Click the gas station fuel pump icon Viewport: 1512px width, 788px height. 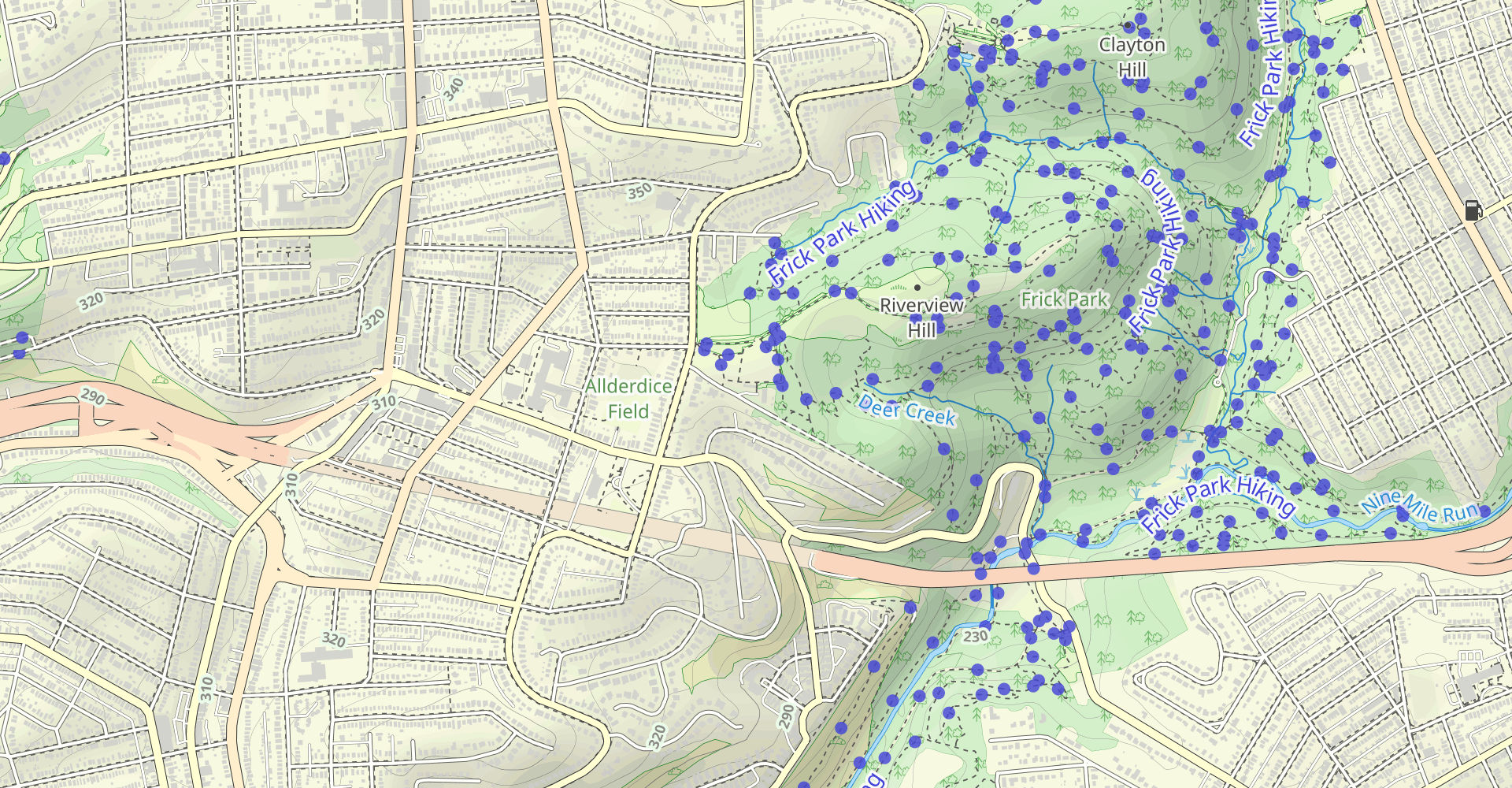1473,210
